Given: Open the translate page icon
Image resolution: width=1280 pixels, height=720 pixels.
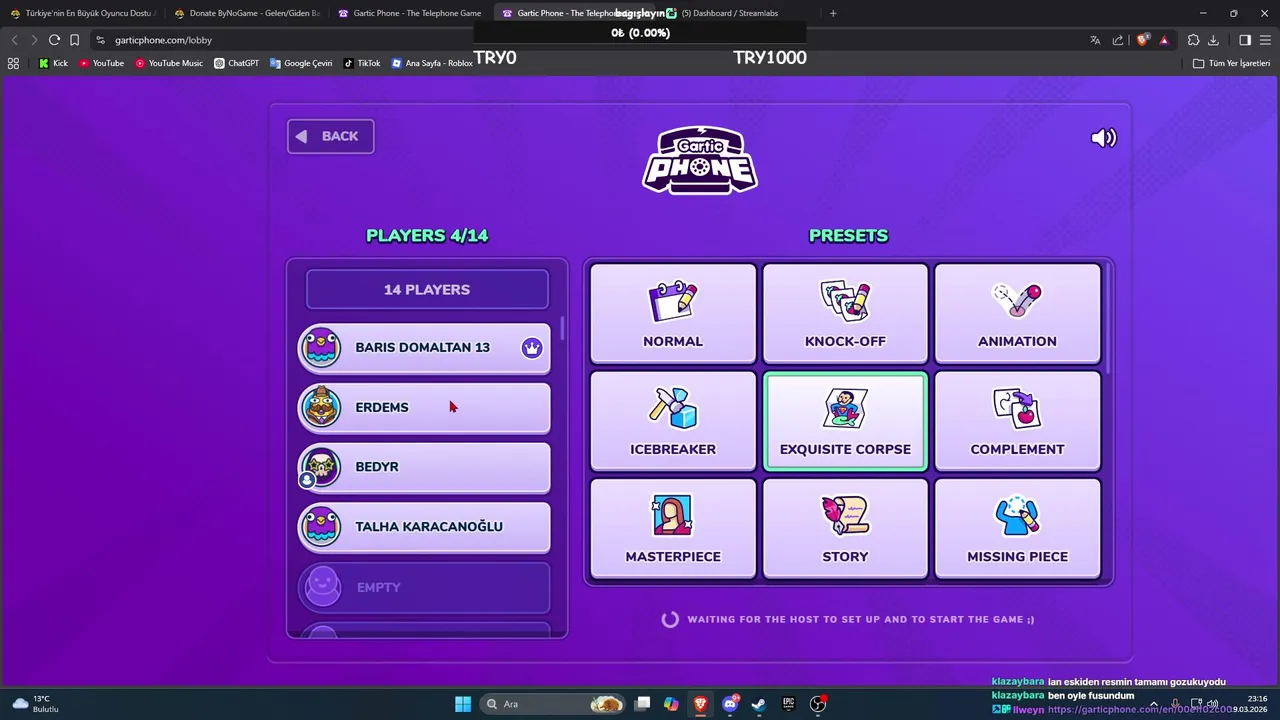Looking at the screenshot, I should tap(1095, 40).
